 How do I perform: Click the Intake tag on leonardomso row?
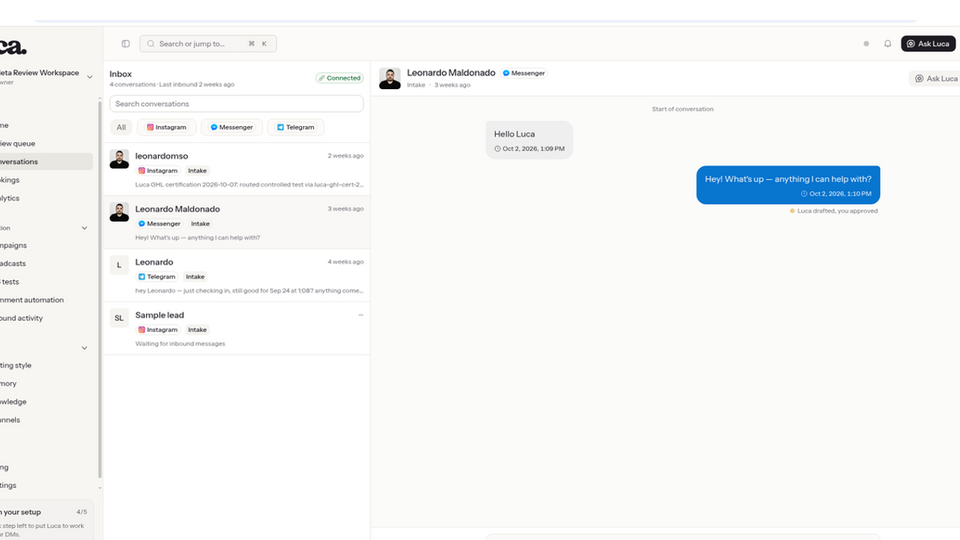pyautogui.click(x=197, y=171)
